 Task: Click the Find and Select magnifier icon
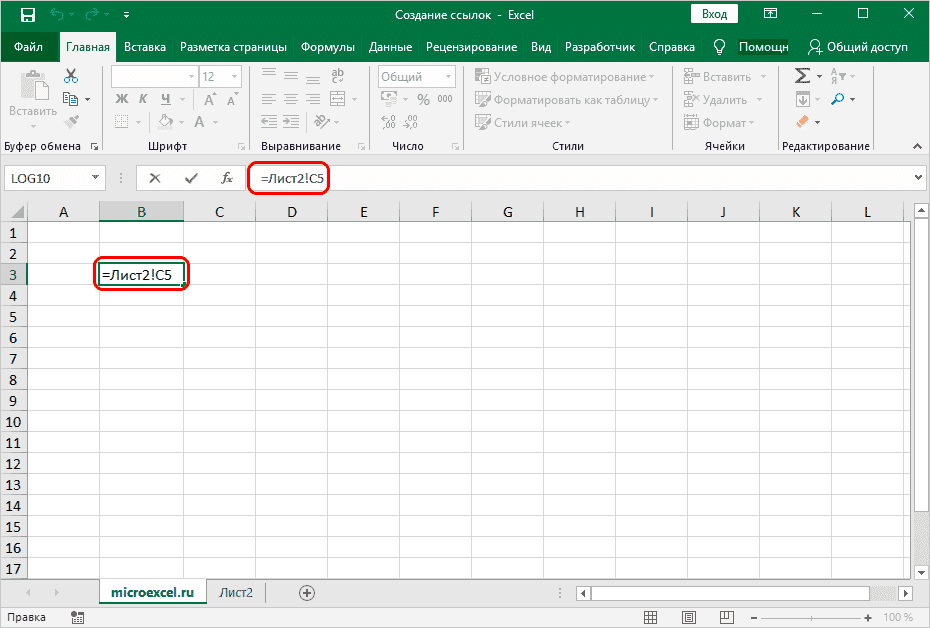coord(836,99)
